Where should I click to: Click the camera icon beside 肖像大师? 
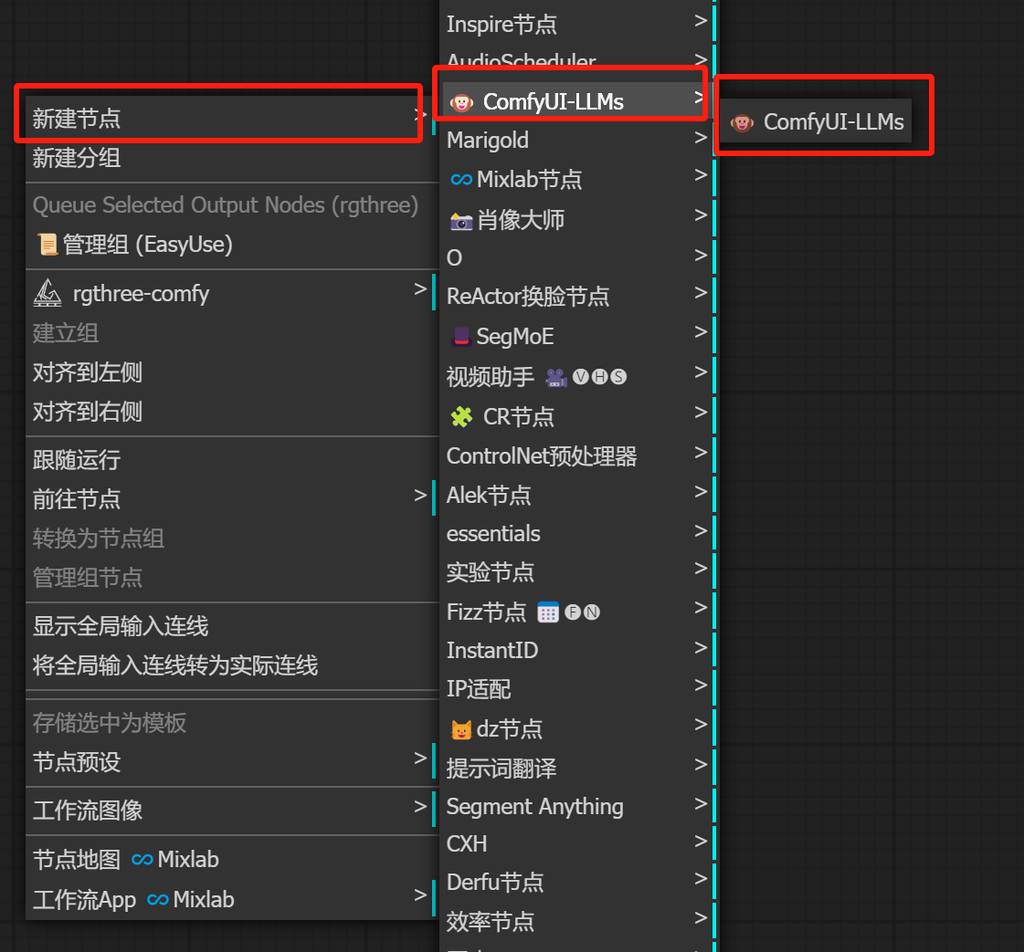[461, 220]
